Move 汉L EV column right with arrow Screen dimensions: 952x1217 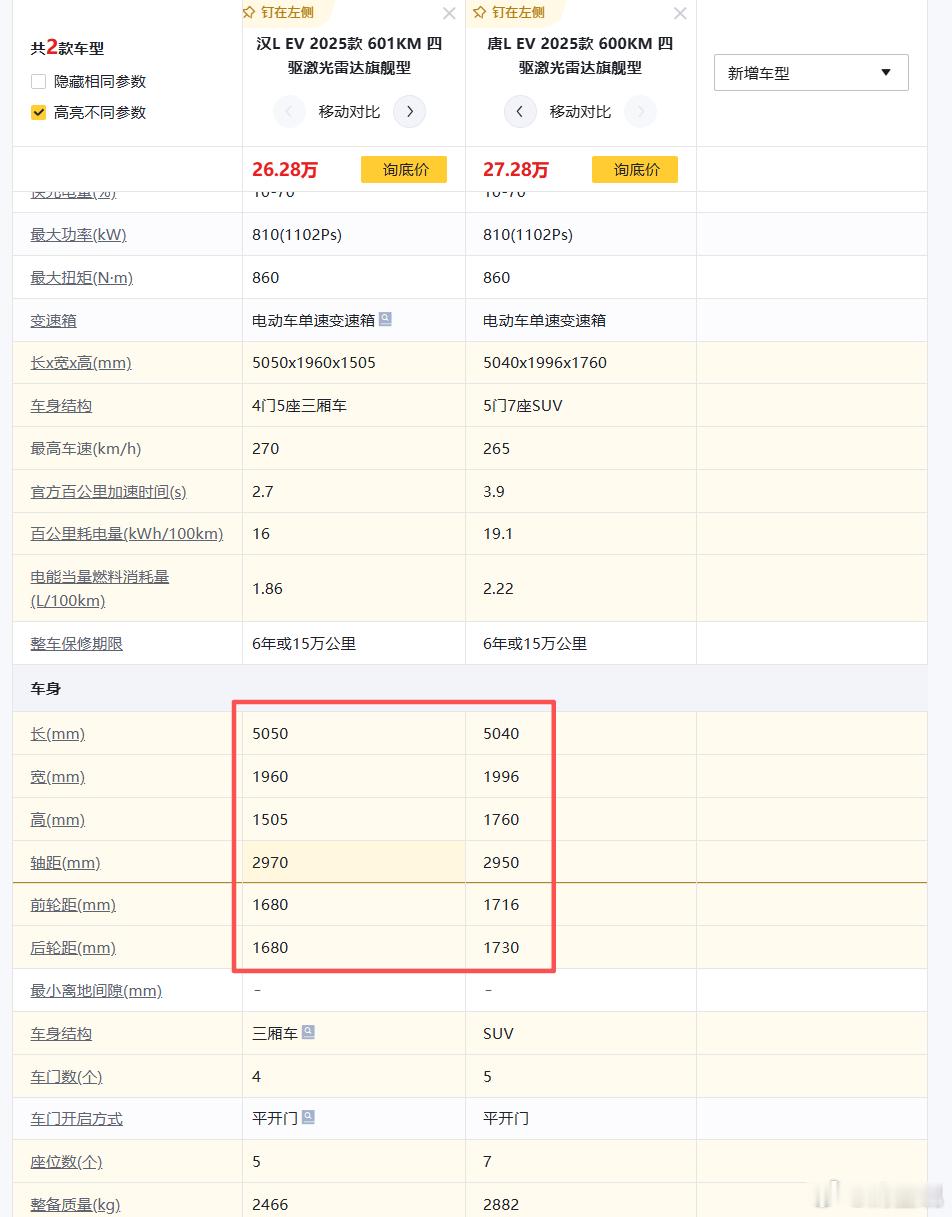point(410,111)
